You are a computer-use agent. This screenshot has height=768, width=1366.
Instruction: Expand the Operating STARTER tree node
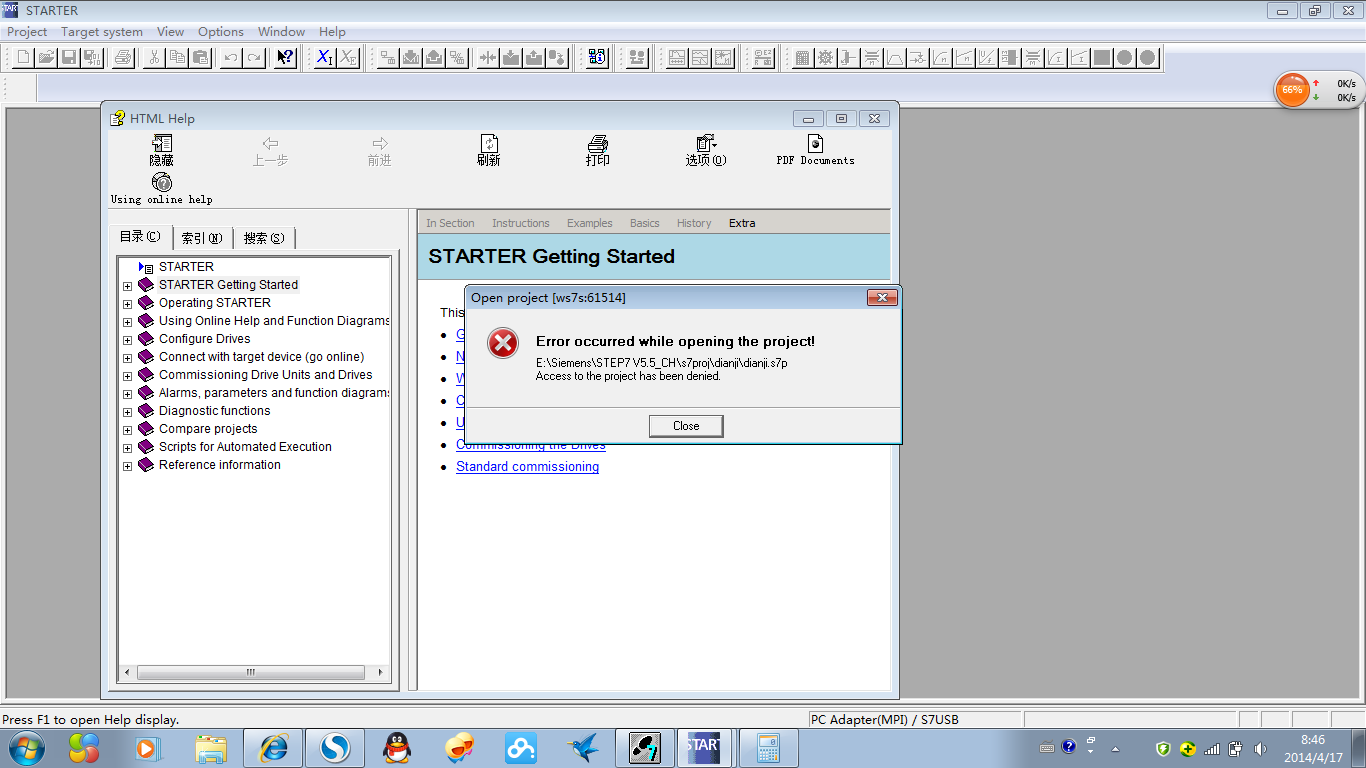(x=128, y=304)
